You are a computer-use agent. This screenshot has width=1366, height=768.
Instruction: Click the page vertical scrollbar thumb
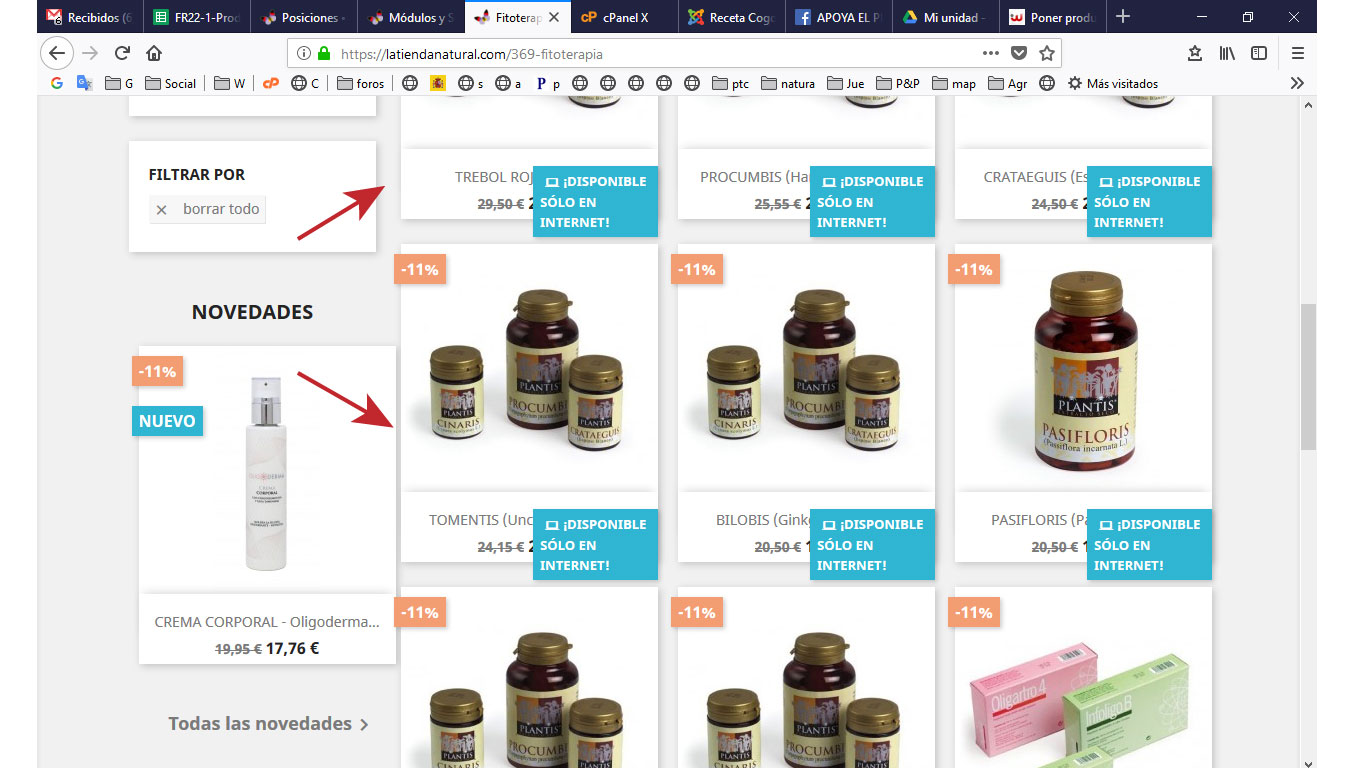[x=1308, y=377]
